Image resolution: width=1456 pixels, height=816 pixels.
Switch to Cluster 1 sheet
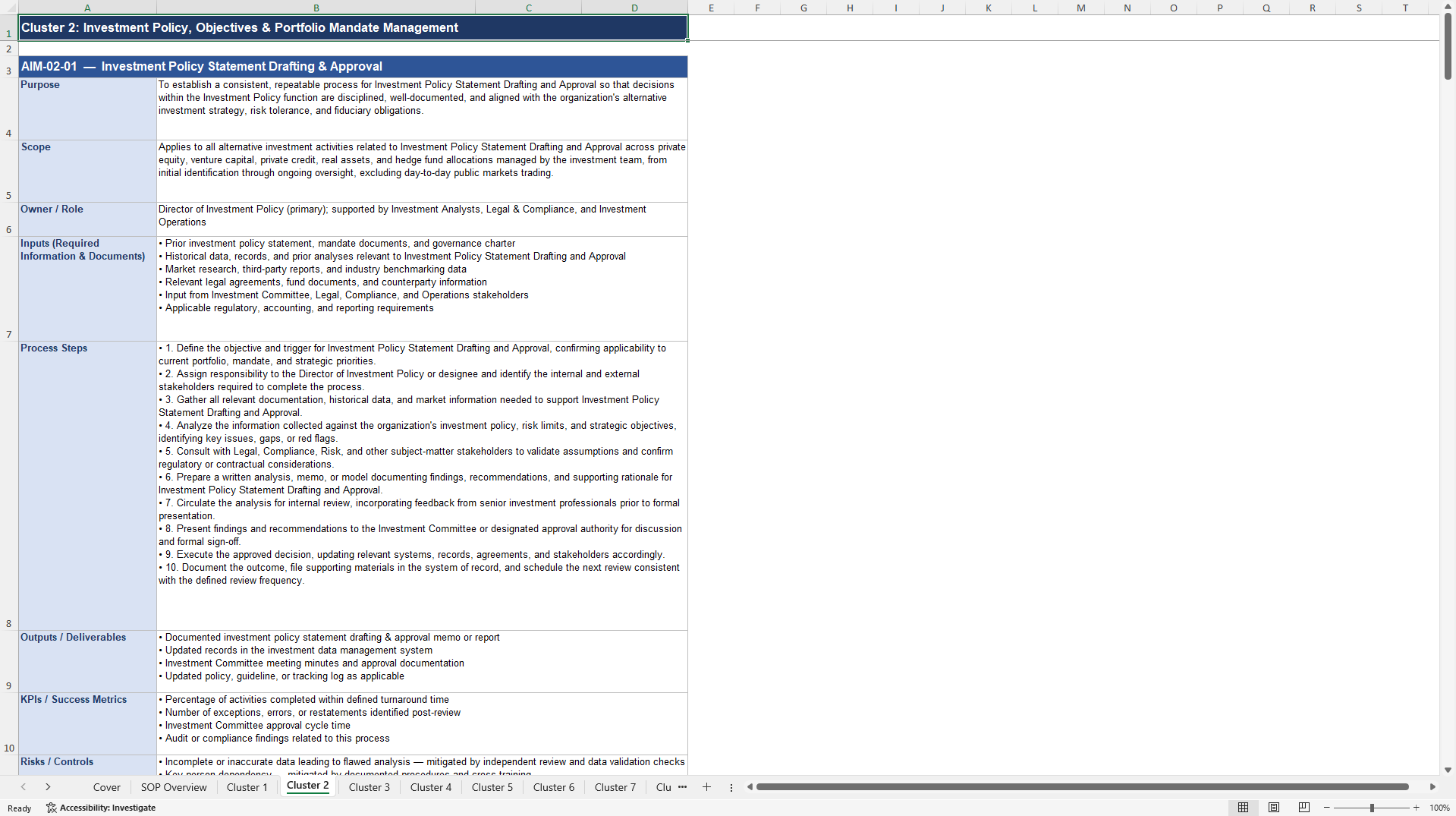[x=247, y=787]
